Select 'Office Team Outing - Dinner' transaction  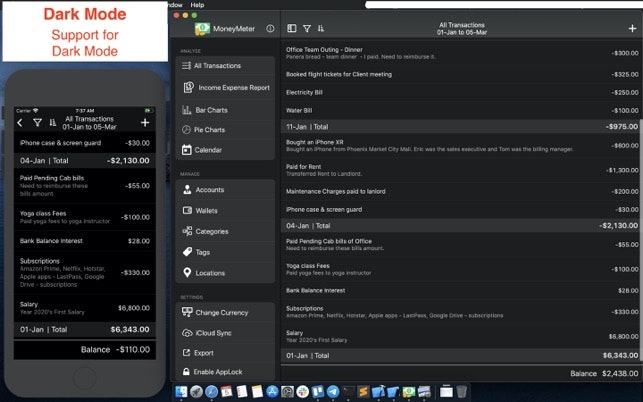click(462, 53)
